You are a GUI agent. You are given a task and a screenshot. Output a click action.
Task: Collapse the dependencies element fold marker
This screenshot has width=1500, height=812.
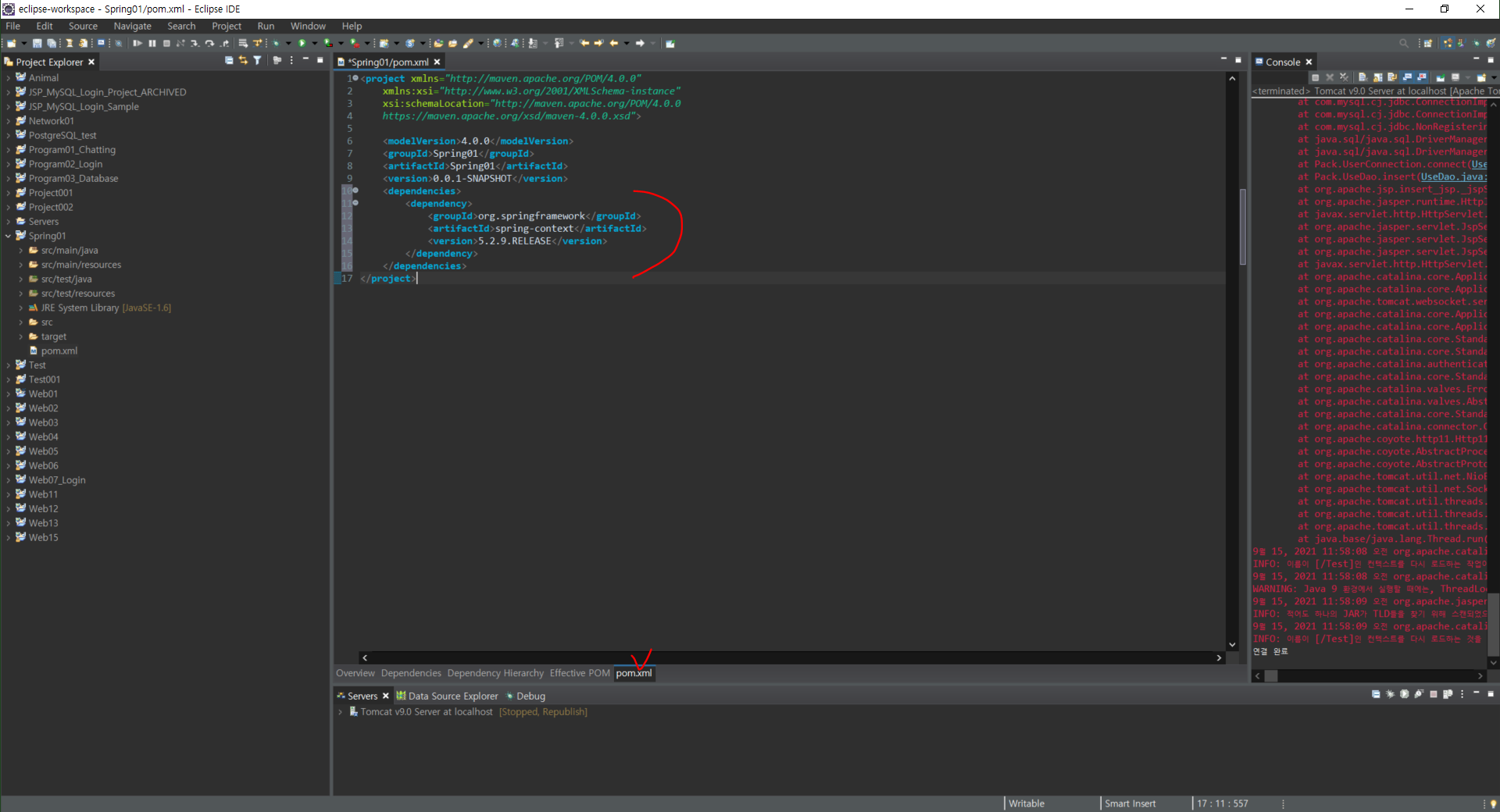click(355, 191)
